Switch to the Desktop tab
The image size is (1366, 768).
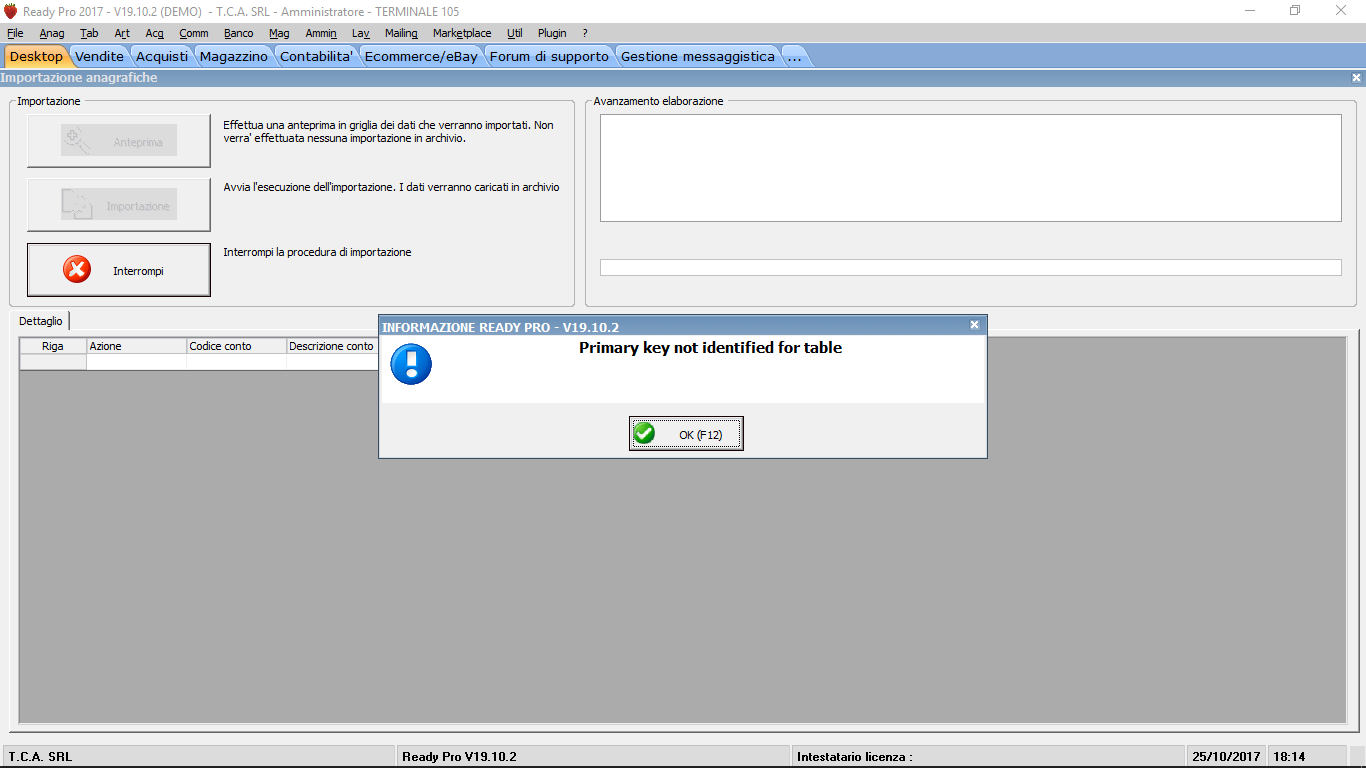click(36, 56)
